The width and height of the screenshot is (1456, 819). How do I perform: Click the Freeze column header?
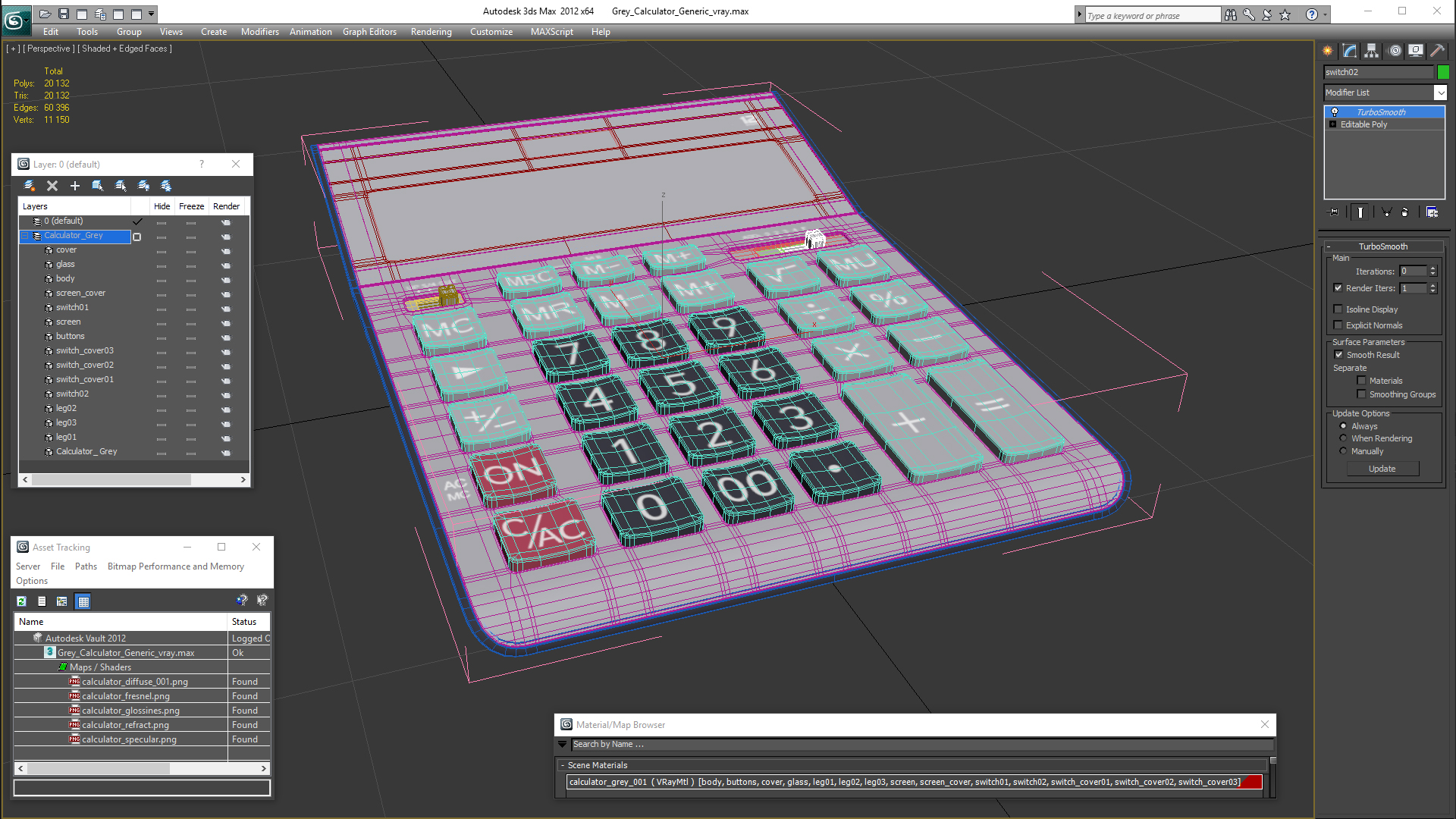tap(191, 206)
